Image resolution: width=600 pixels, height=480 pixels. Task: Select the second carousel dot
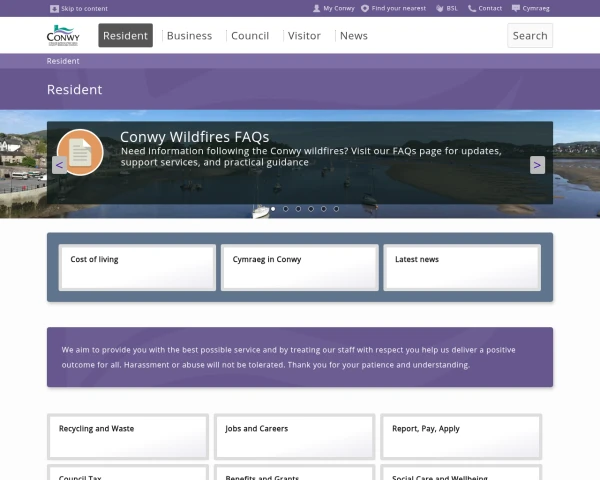pyautogui.click(x=285, y=209)
